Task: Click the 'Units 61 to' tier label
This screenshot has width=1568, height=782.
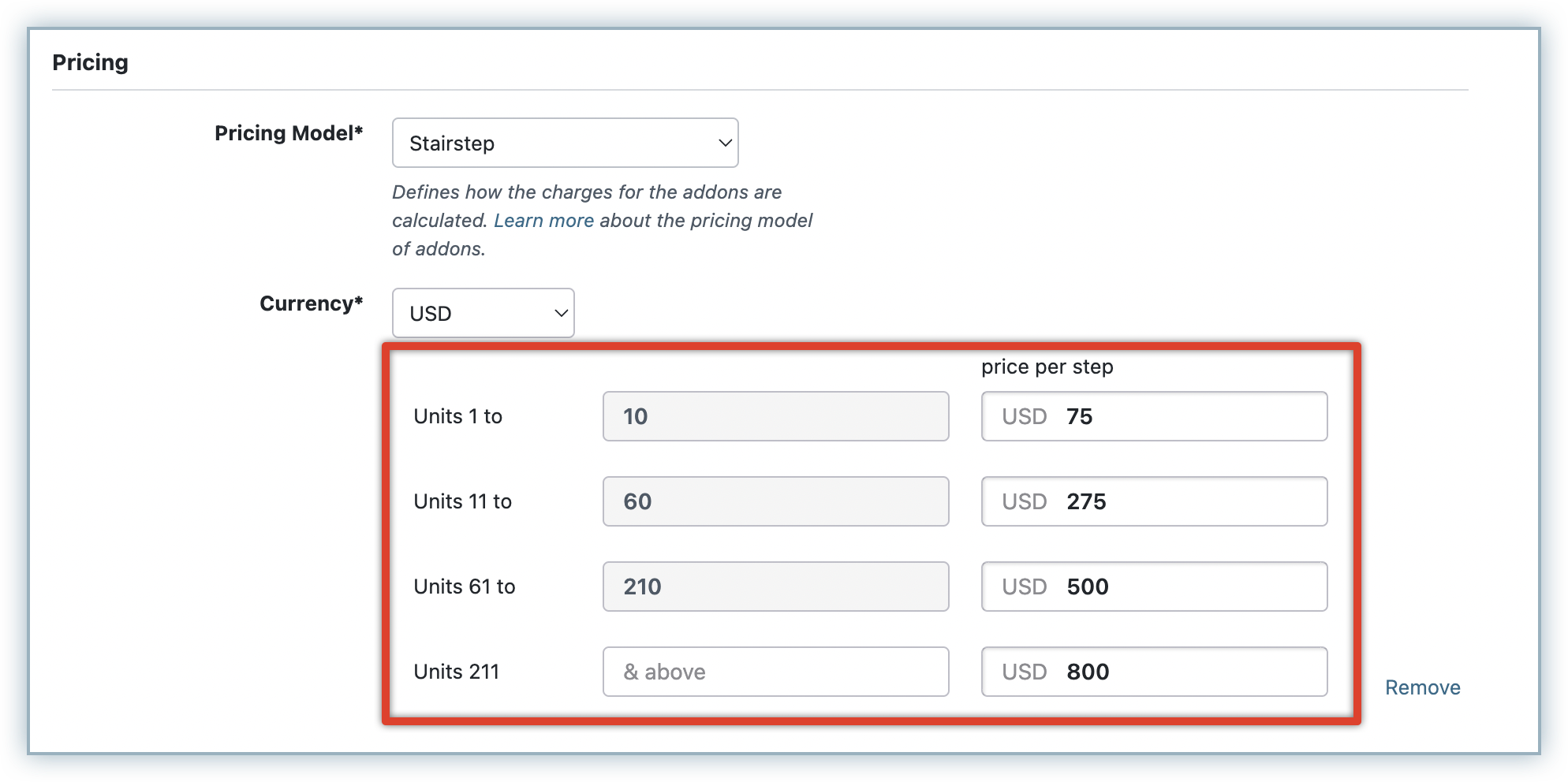Action: click(464, 586)
